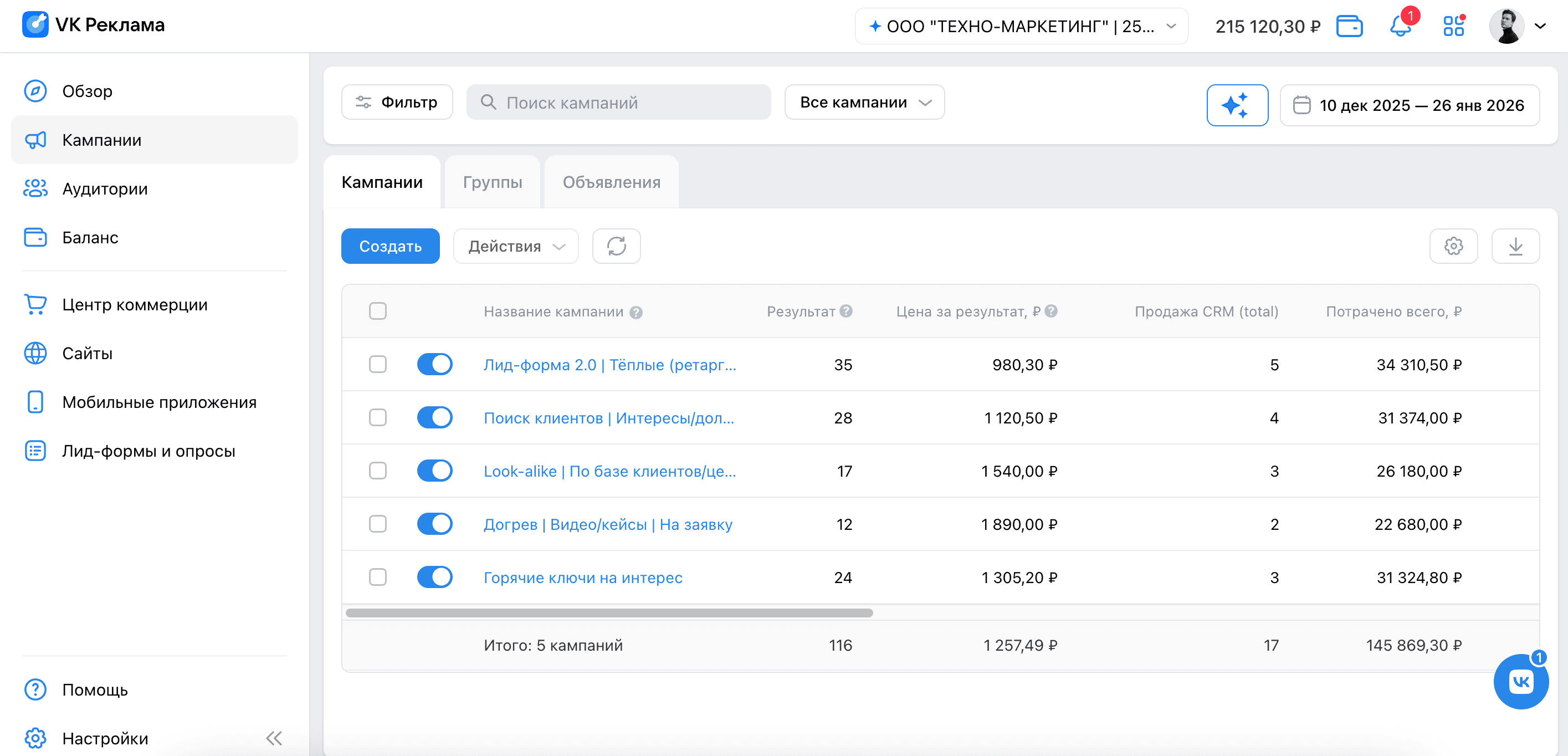The width and height of the screenshot is (1568, 756).
Task: Refresh the campaigns table
Action: (616, 246)
